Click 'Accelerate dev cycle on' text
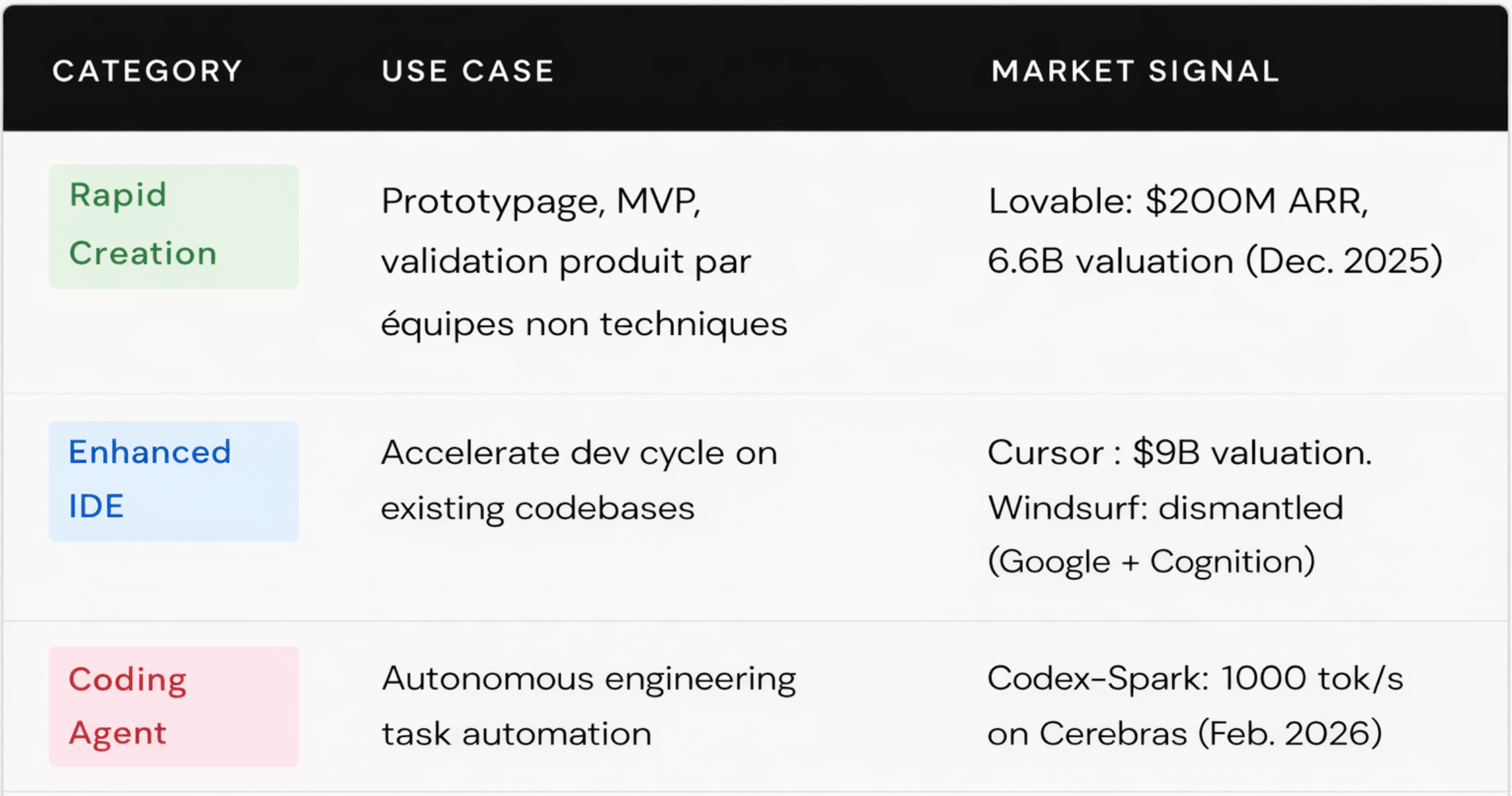The image size is (1512, 796). 579,453
